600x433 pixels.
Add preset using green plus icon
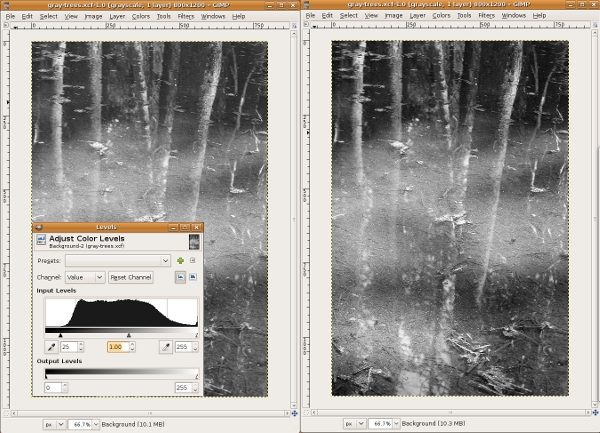[180, 260]
